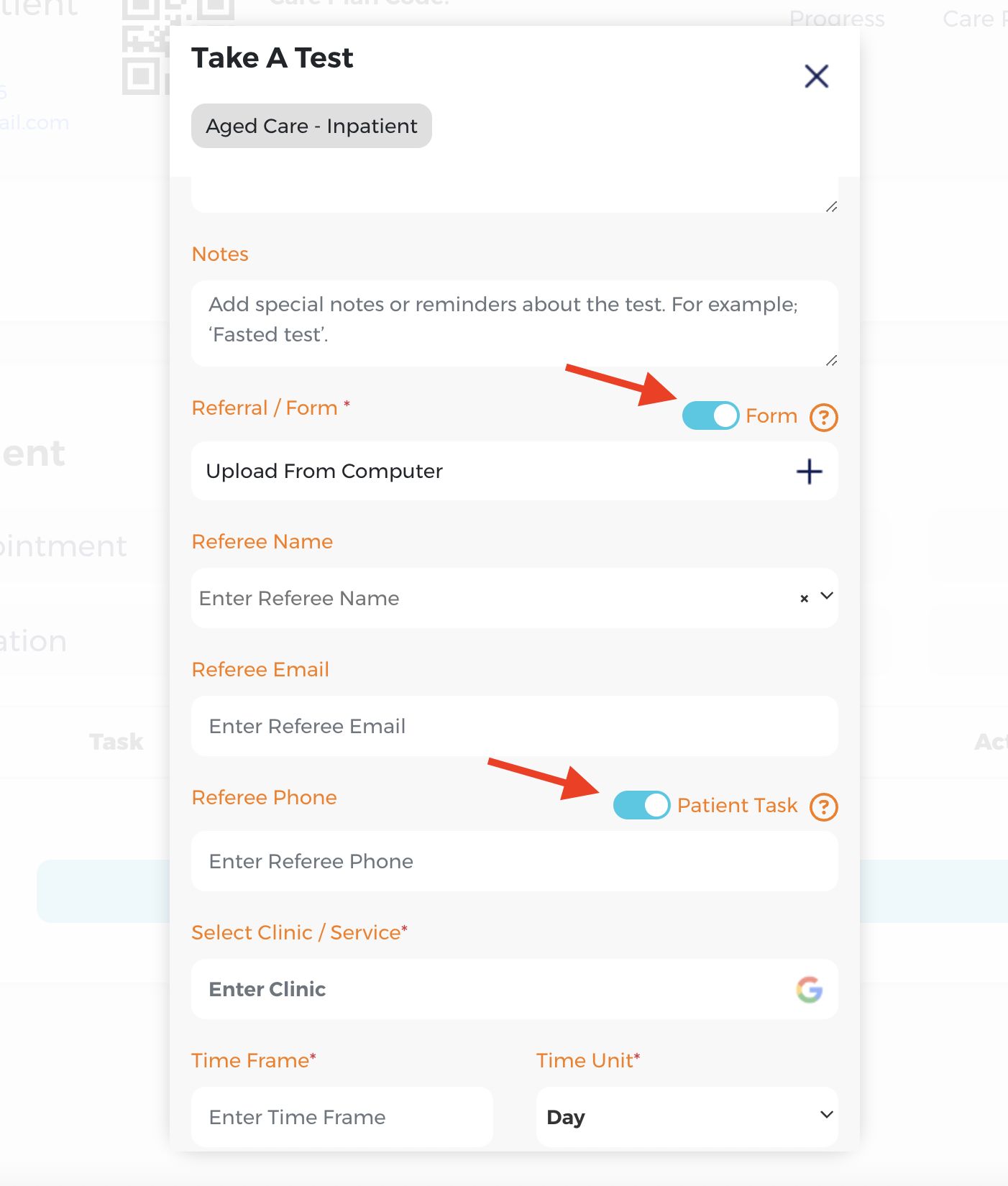Viewport: 1008px width, 1186px height.
Task: Click the Enter Referee Phone field
Action: pyautogui.click(x=514, y=861)
